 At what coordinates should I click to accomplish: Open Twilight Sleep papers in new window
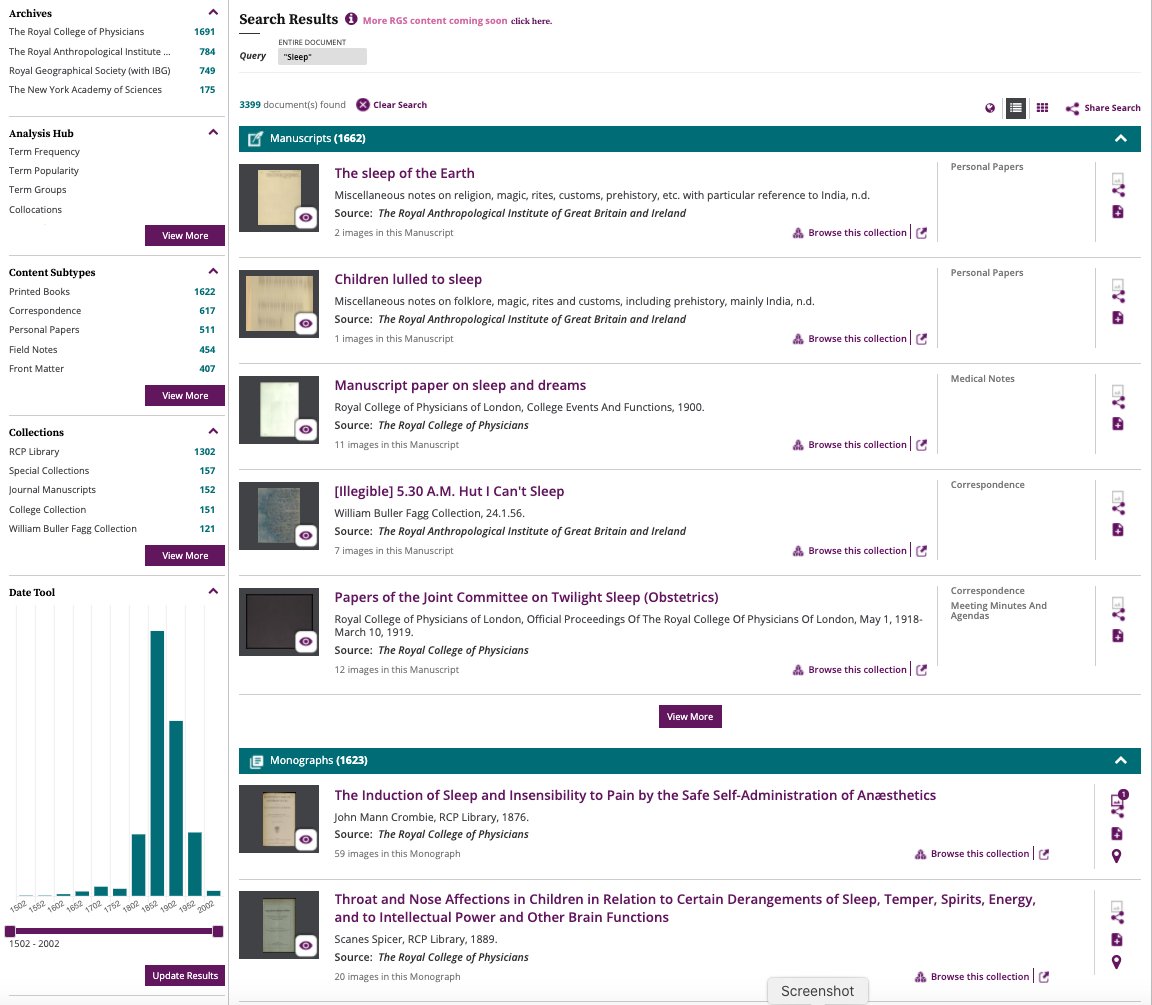click(x=921, y=669)
